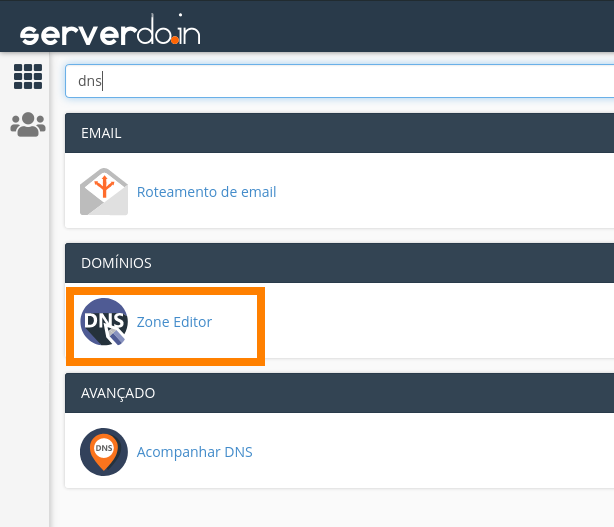
Task: Collapse the DOMÍNIOS section header
Action: coord(340,263)
